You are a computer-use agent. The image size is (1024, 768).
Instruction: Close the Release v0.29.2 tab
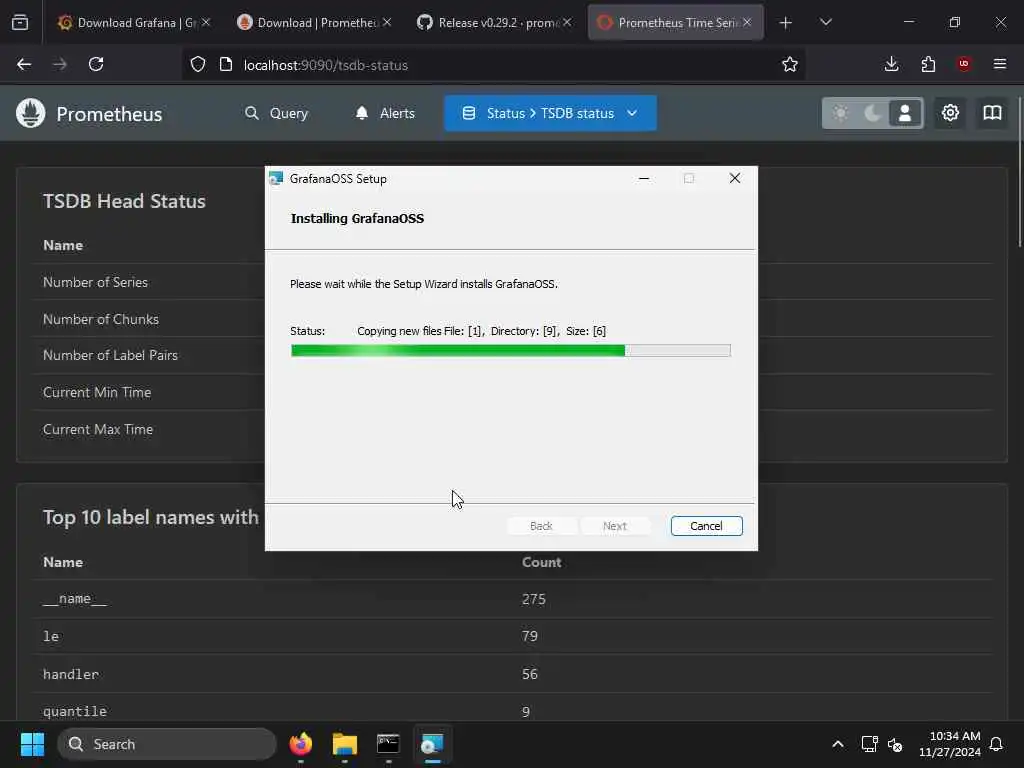pos(567,22)
